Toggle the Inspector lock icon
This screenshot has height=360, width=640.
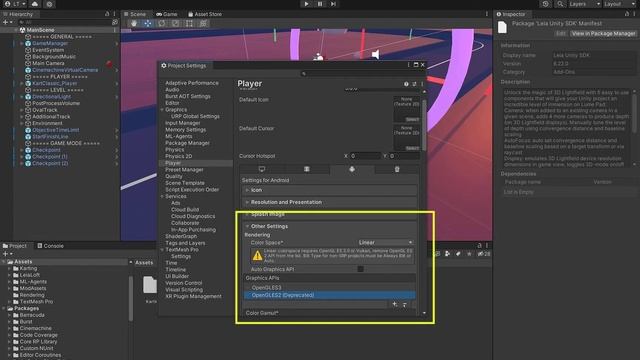pyautogui.click(x=627, y=14)
